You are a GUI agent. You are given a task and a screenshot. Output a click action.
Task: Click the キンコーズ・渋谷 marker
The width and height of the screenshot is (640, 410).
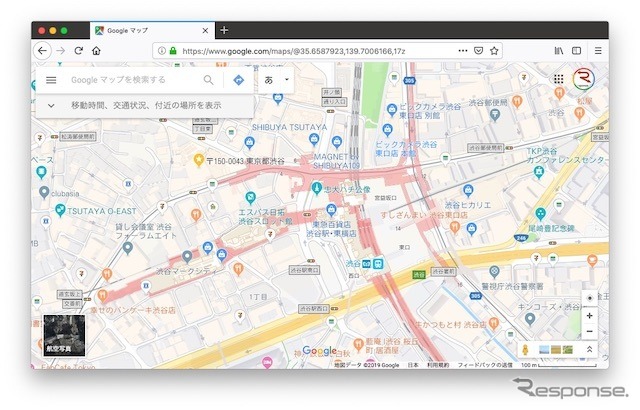tap(530, 319)
